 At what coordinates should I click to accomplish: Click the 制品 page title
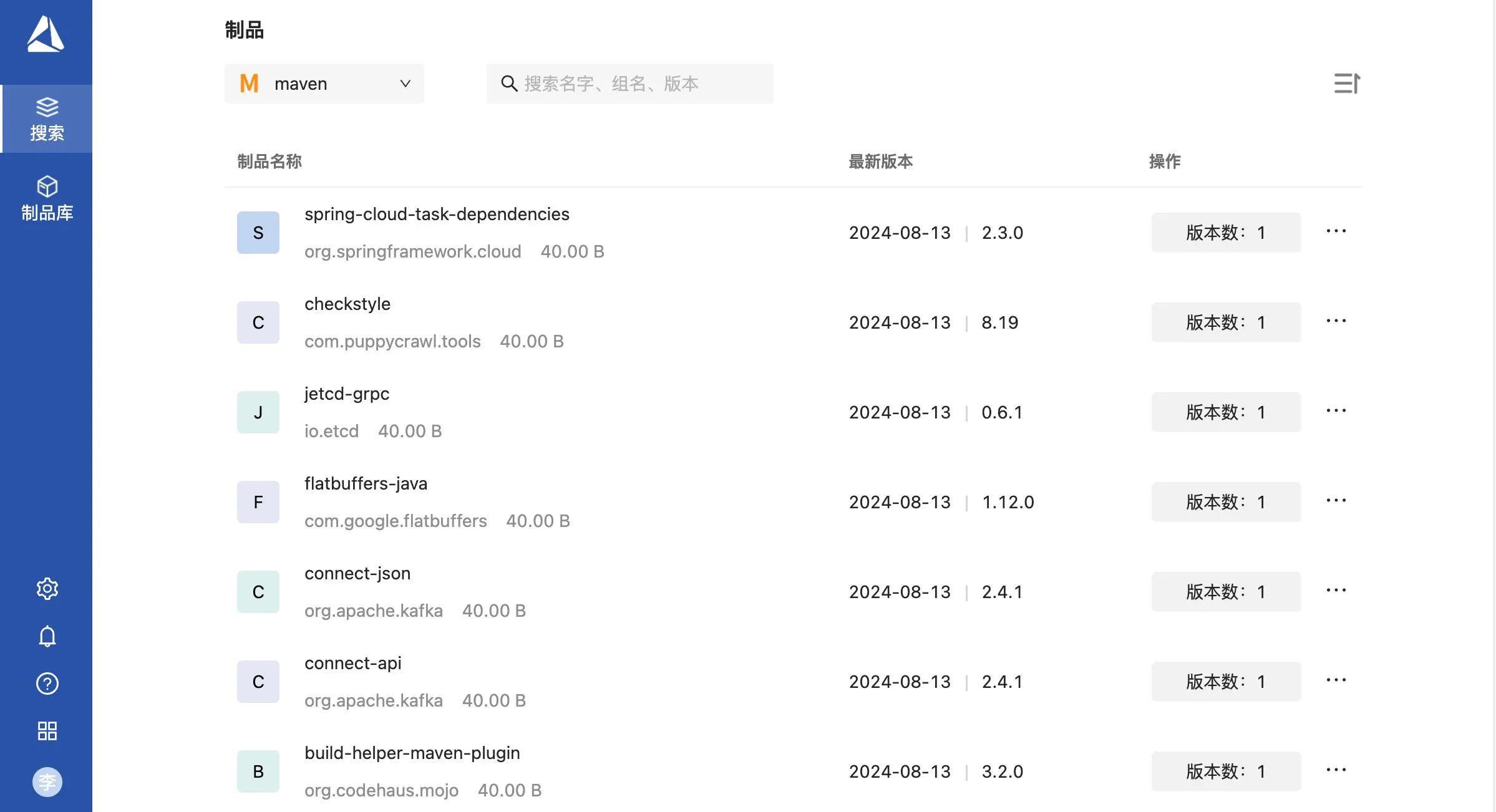pos(244,30)
